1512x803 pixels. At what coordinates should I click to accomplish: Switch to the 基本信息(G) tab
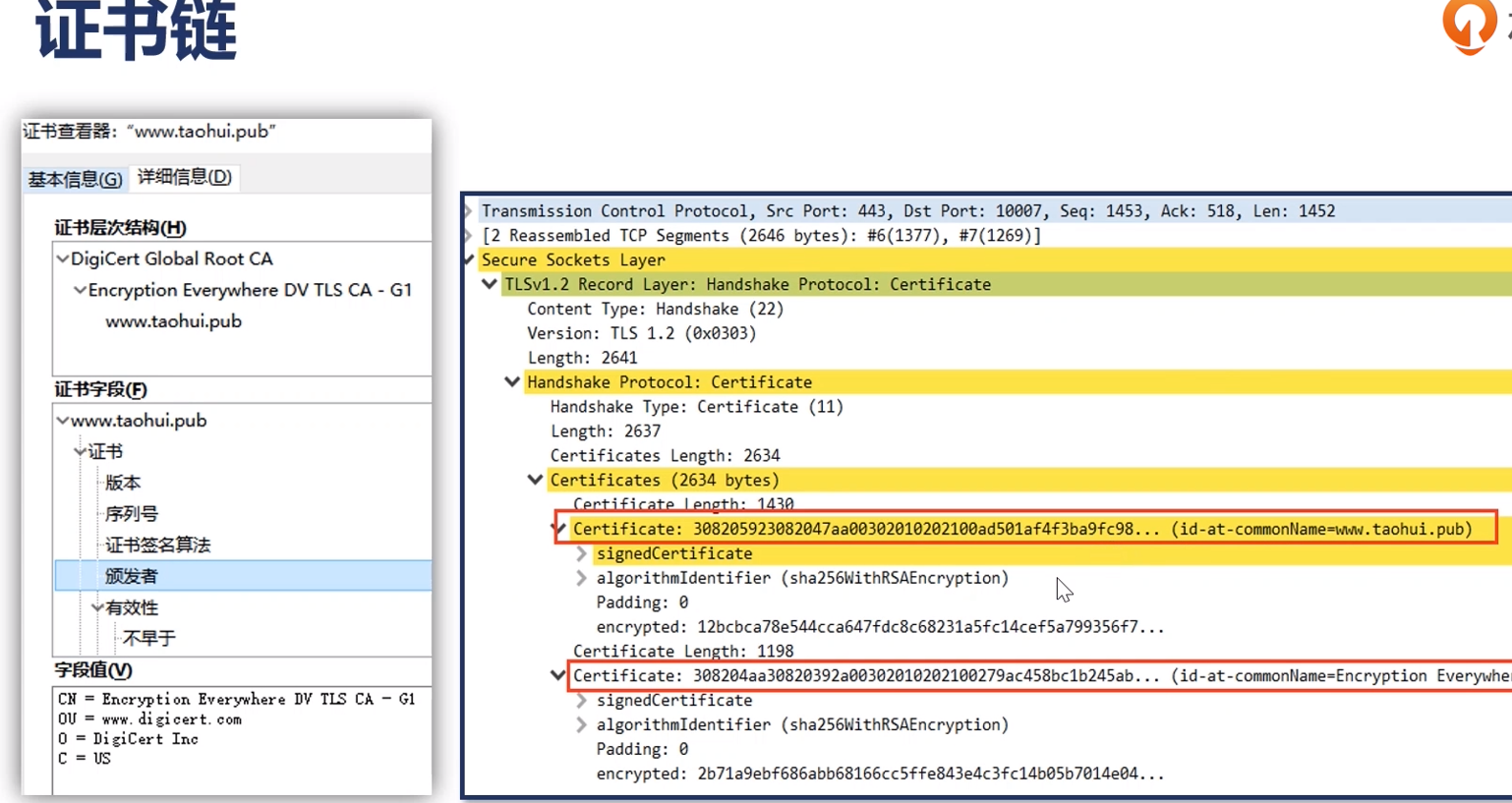[x=75, y=179]
